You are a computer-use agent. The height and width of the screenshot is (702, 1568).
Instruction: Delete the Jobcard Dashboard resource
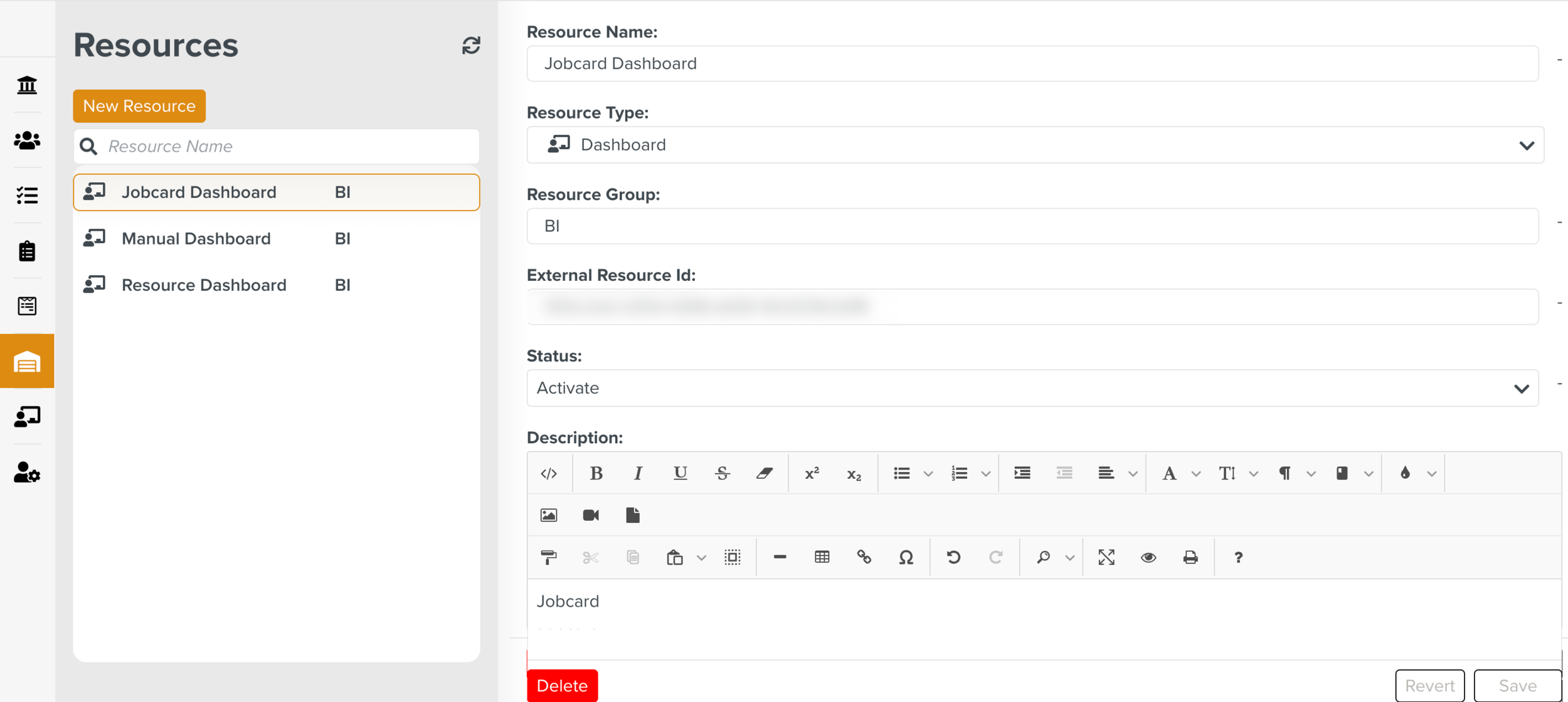click(x=562, y=685)
